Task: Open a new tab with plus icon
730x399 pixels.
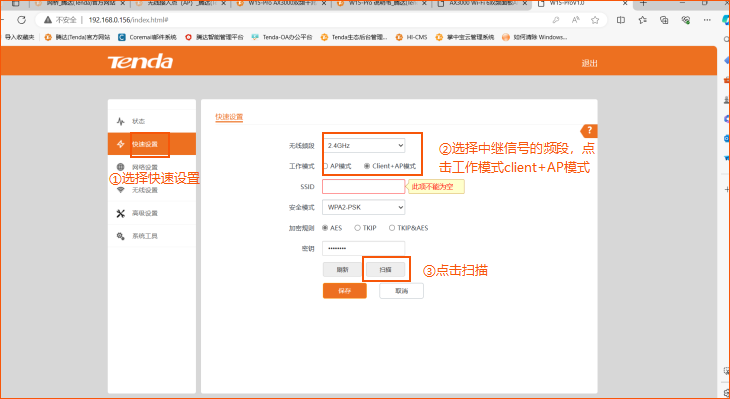Action: [643, 3]
